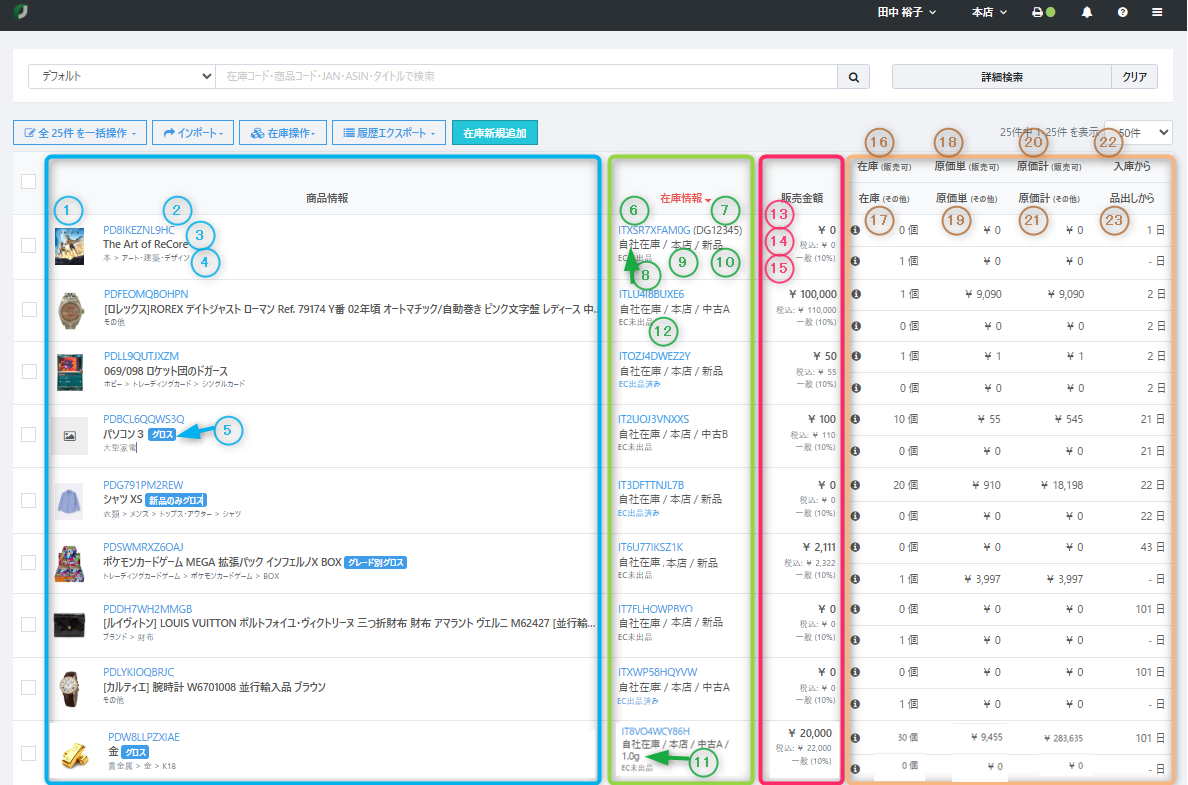The height and width of the screenshot is (785, 1188).
Task: Open the インポート dropdown
Action: 193,133
